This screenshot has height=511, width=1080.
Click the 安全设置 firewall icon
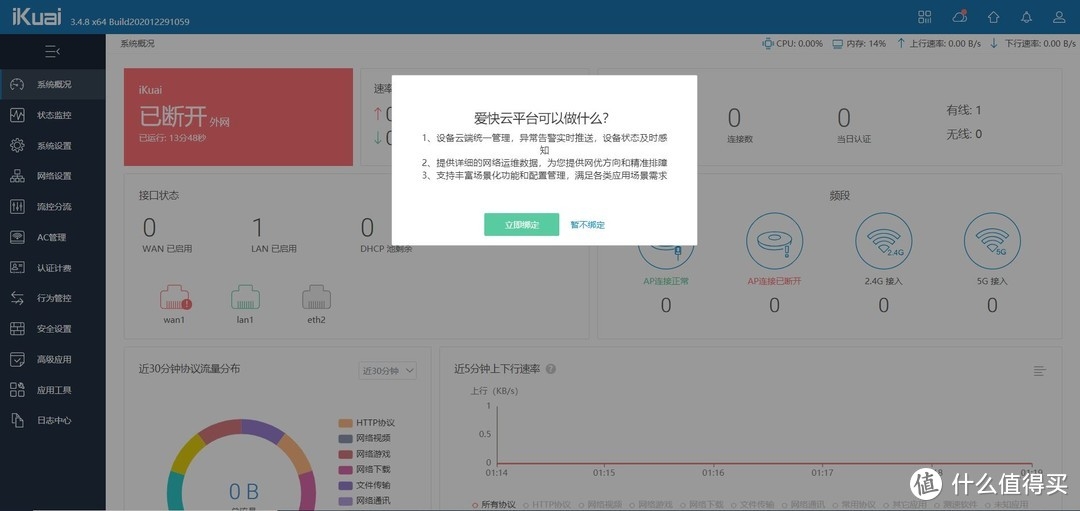(x=17, y=329)
